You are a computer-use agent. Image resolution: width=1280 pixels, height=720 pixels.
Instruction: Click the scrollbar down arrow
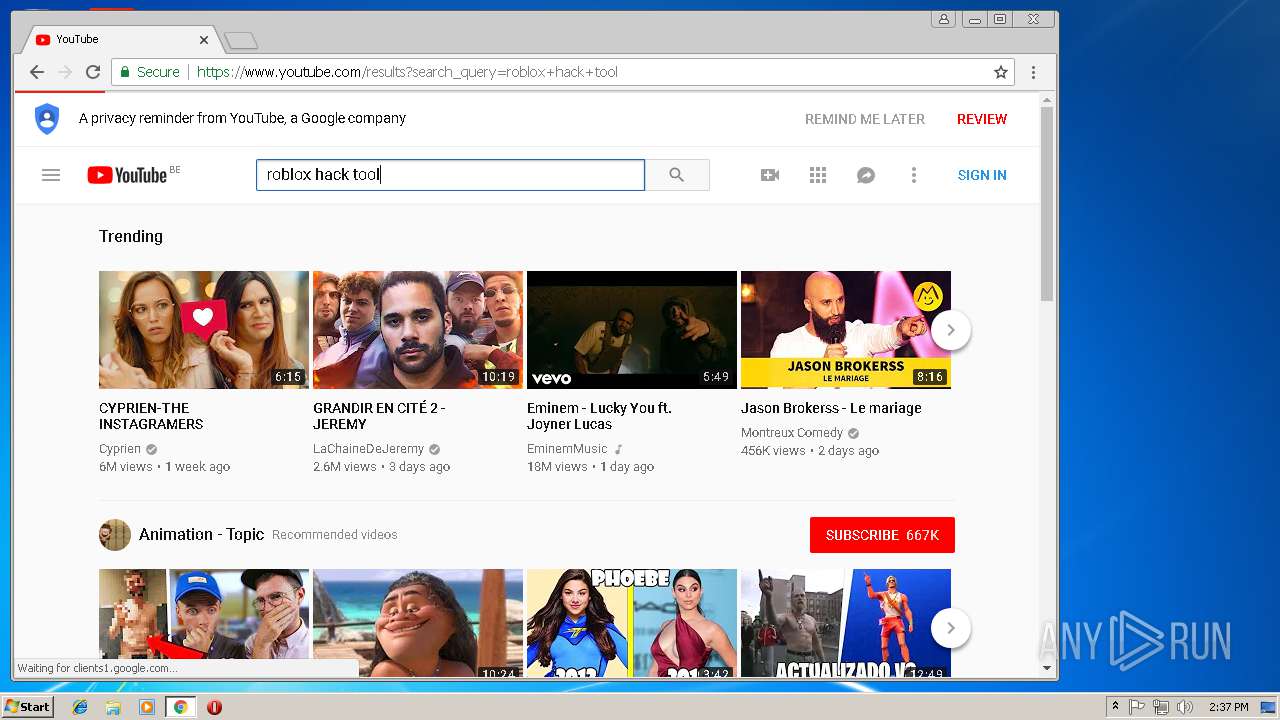pyautogui.click(x=1047, y=668)
